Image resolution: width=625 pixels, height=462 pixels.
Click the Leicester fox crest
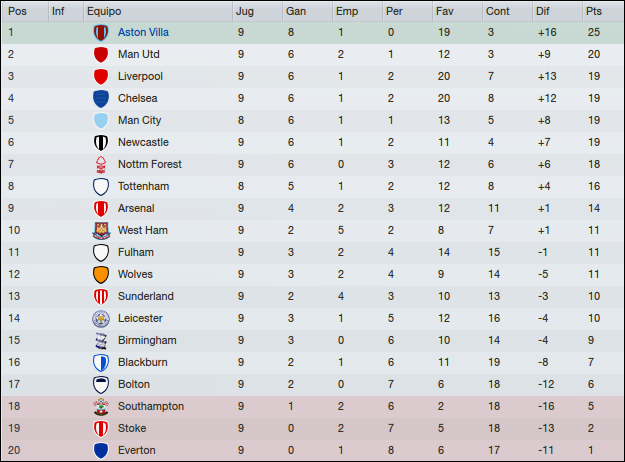(101, 318)
